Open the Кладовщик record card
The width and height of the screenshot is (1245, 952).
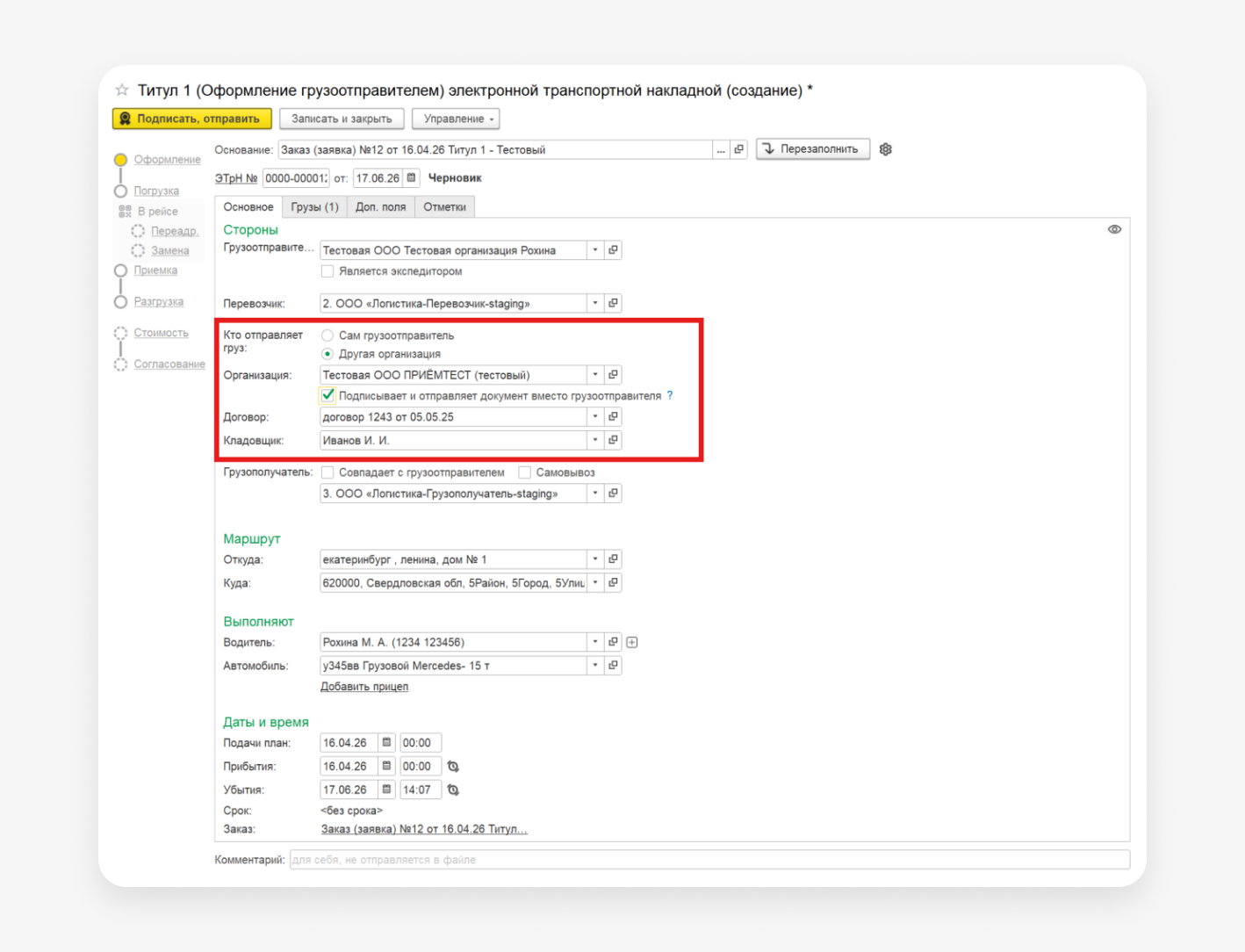pos(614,440)
